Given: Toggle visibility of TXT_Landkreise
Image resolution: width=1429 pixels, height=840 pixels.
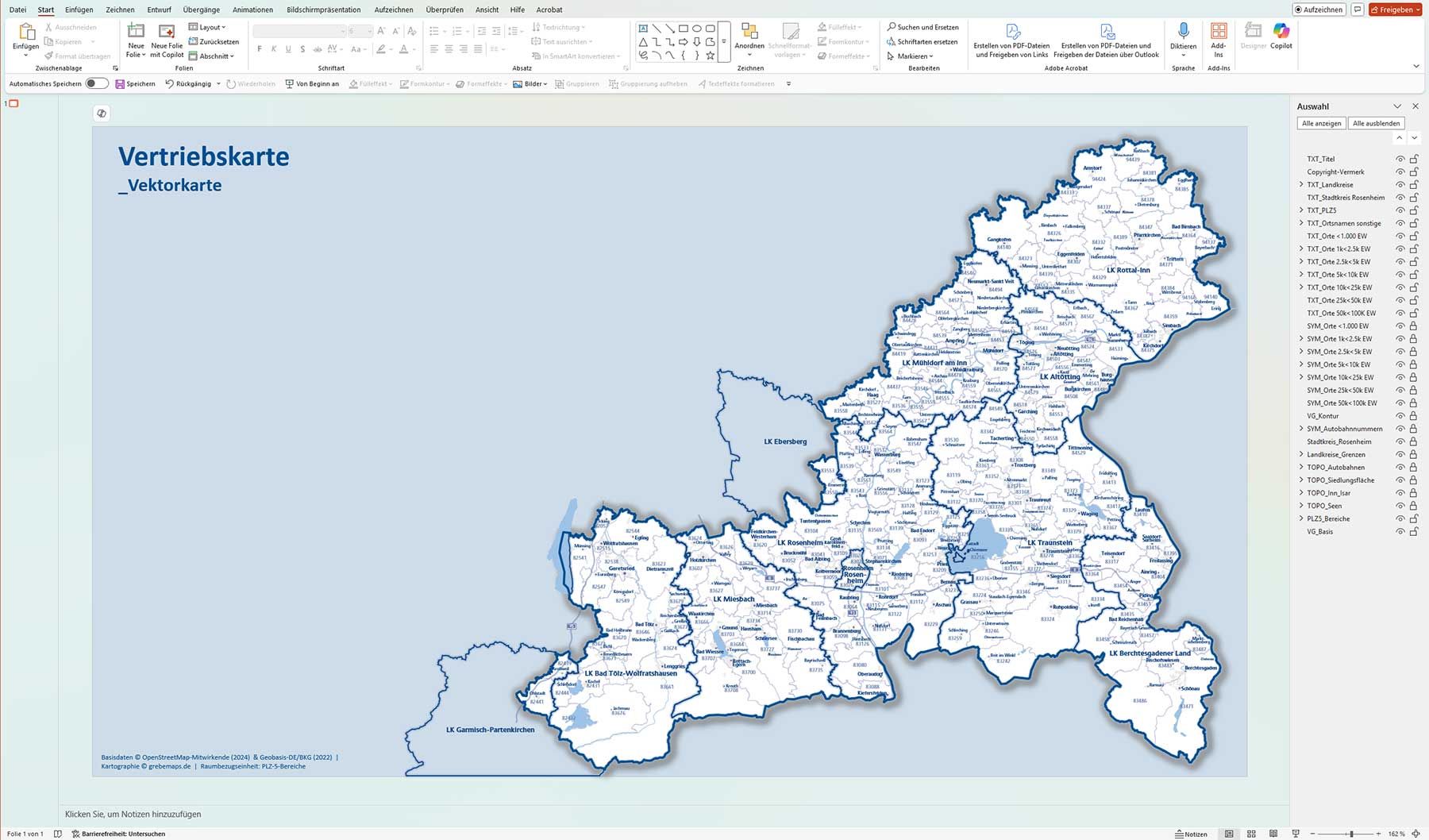Looking at the screenshot, I should pos(1400,184).
